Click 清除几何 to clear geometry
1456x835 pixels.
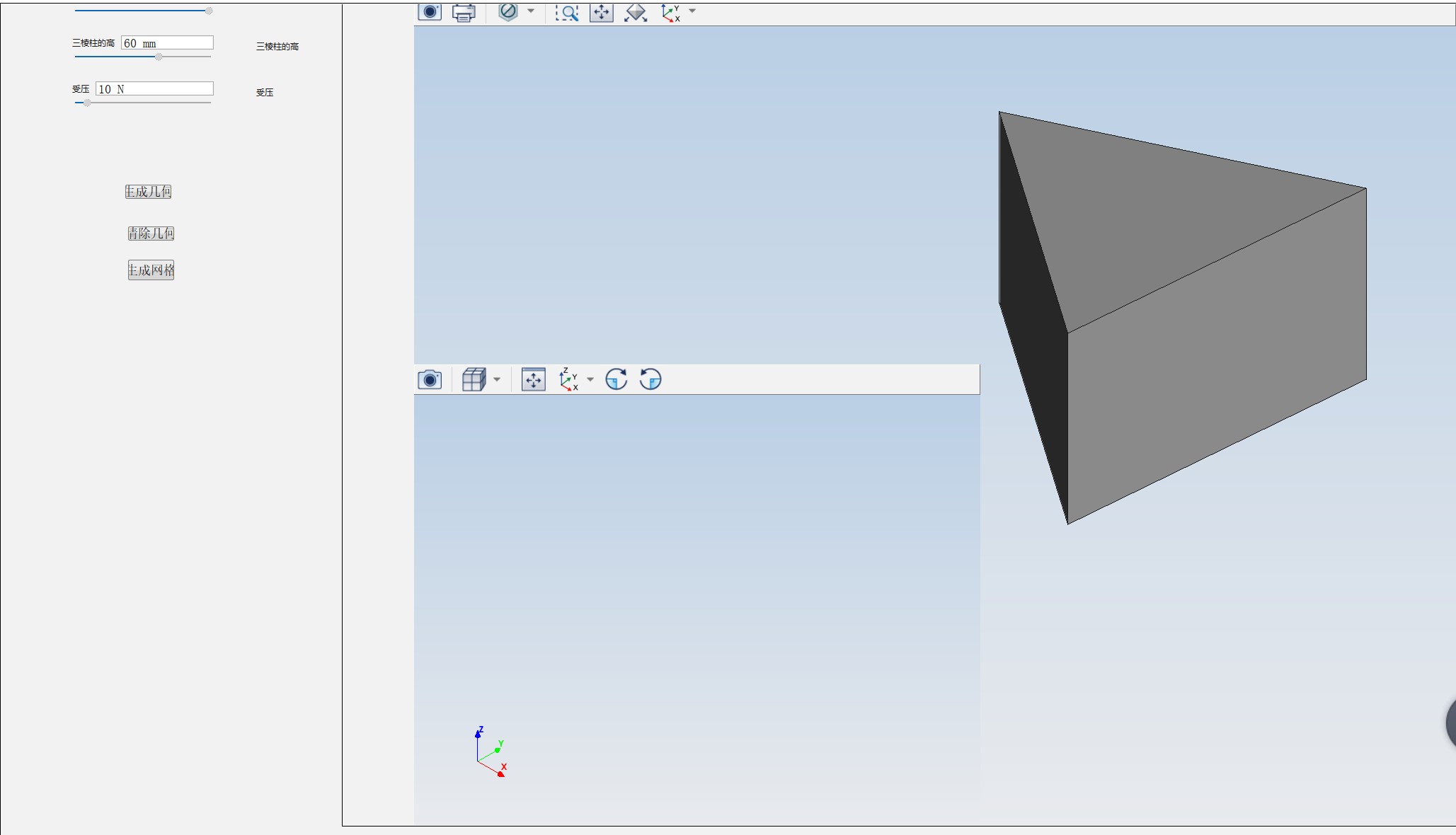(x=152, y=232)
